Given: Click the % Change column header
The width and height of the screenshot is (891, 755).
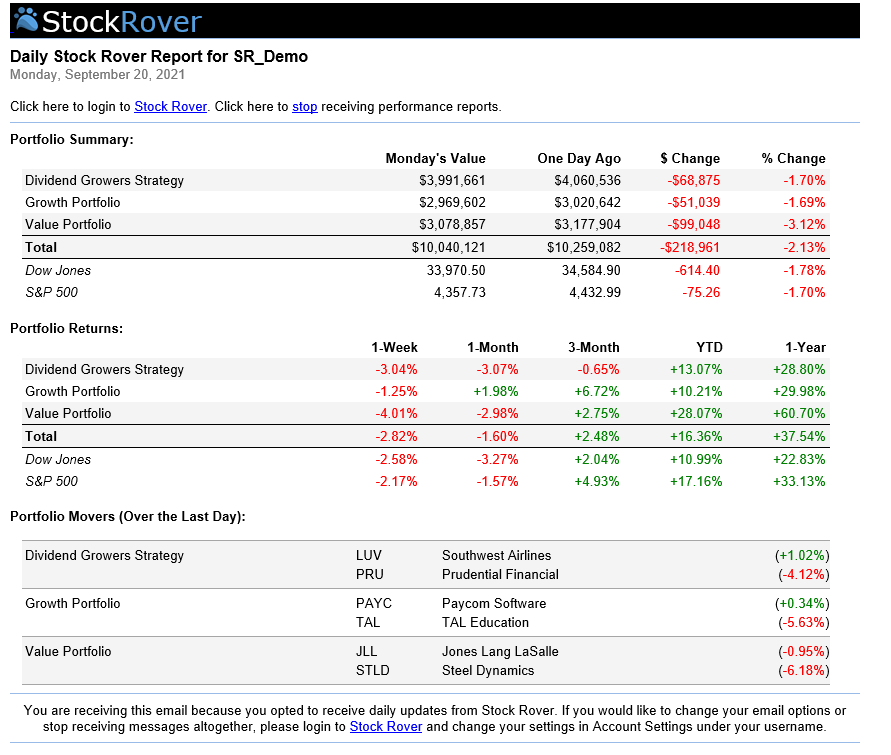Looking at the screenshot, I should pyautogui.click(x=793, y=158).
